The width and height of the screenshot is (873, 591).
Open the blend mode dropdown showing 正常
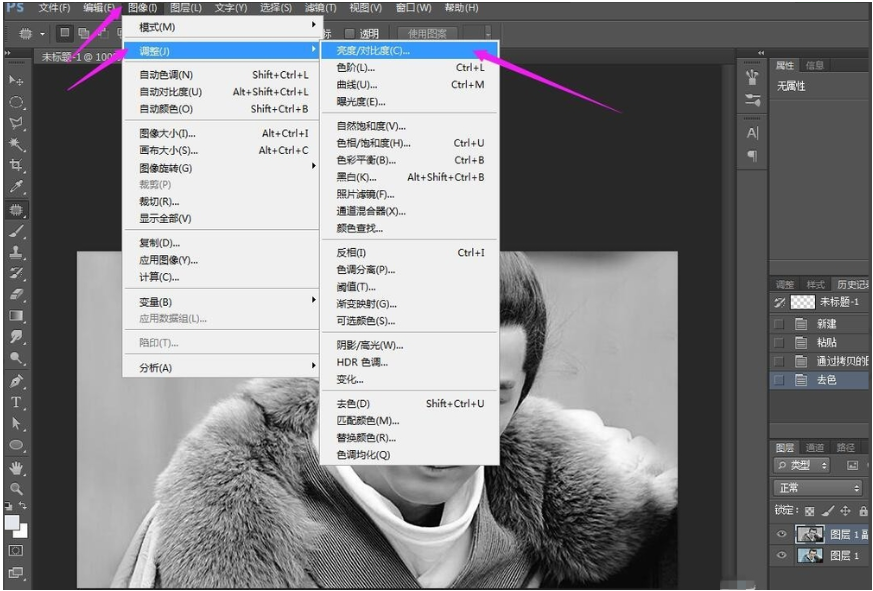[818, 486]
